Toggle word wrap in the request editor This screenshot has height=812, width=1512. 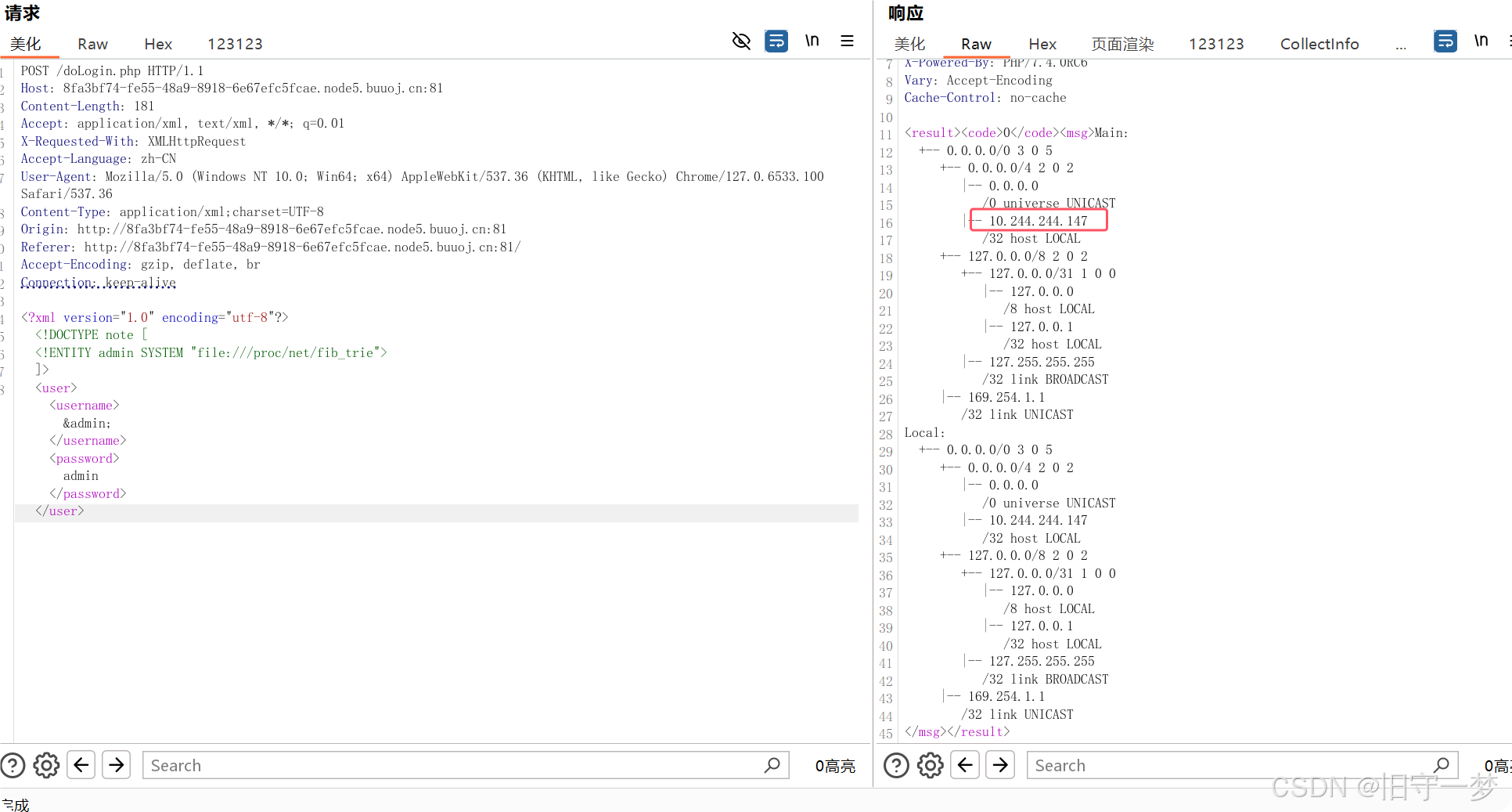click(776, 41)
